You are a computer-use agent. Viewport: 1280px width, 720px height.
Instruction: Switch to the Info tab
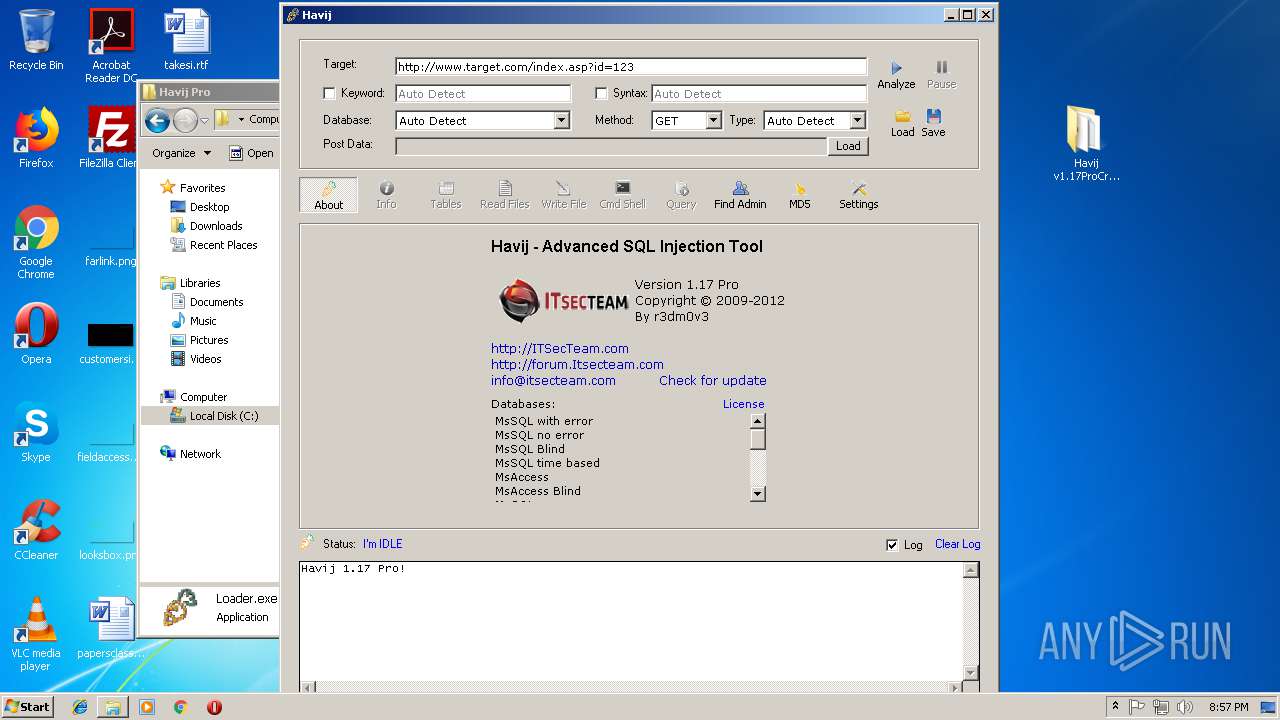[386, 195]
